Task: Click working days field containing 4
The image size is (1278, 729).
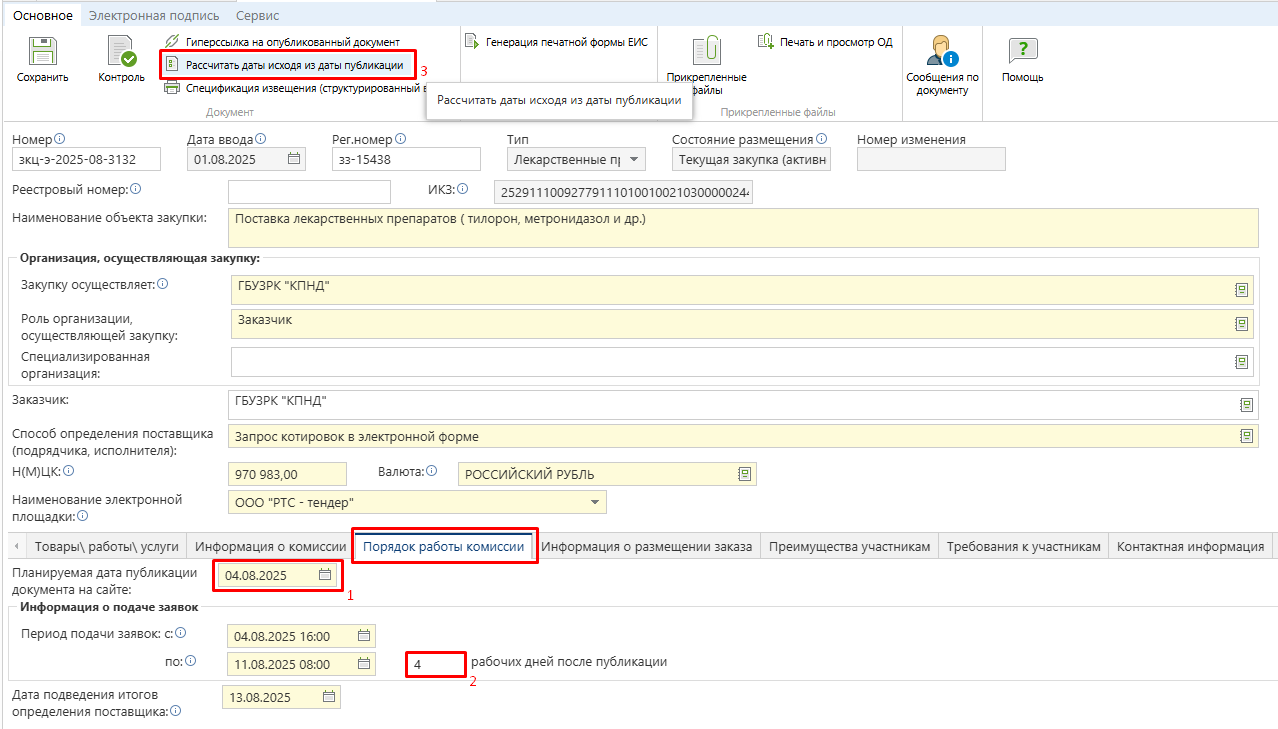Action: coord(435,663)
